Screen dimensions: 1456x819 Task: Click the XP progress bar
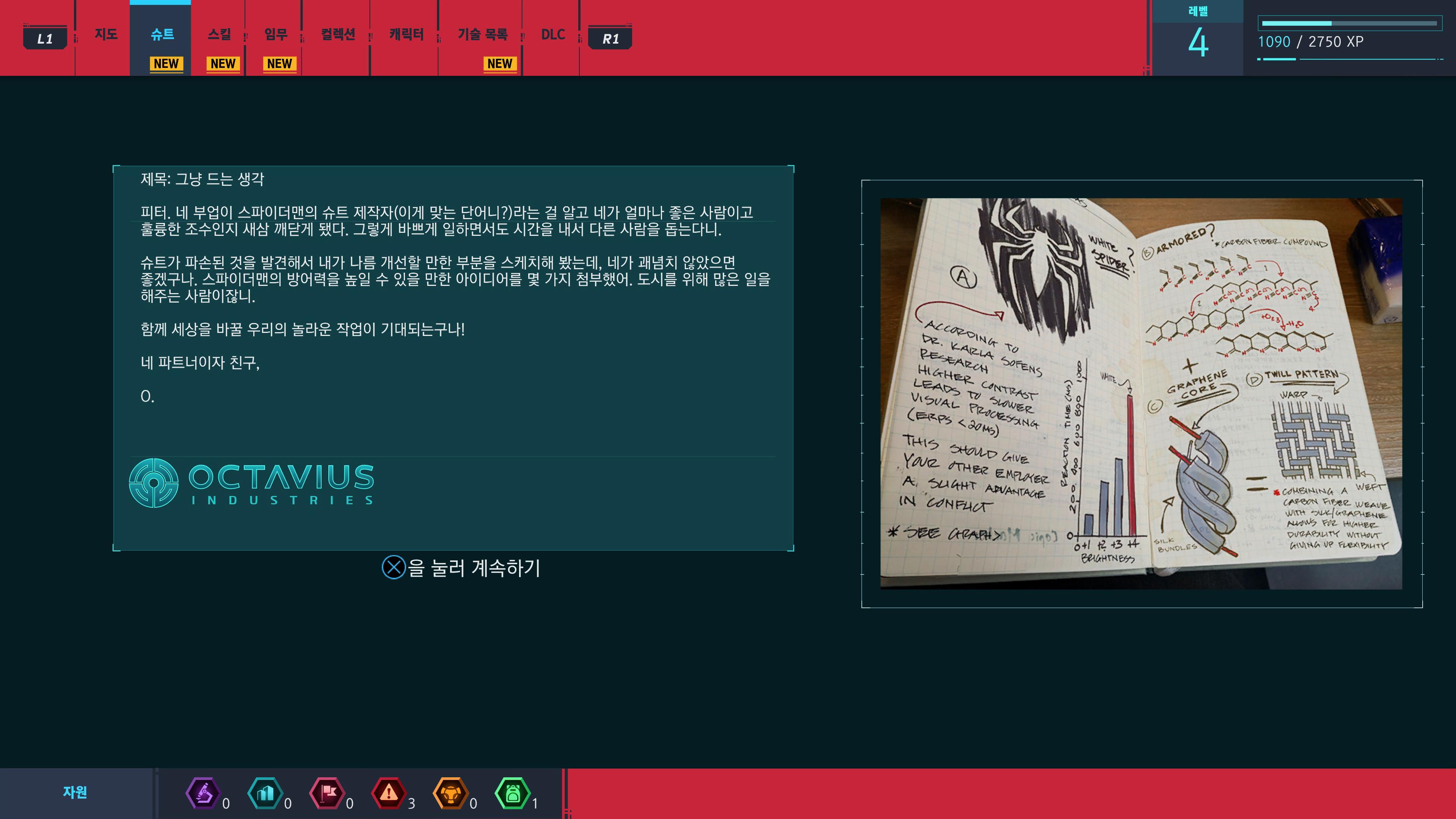1350,23
